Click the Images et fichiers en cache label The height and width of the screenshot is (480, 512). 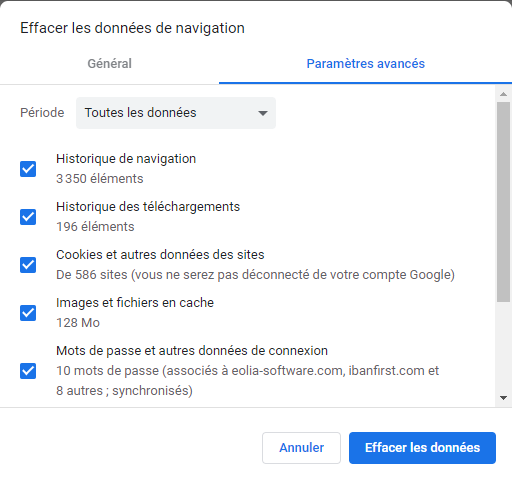click(135, 303)
